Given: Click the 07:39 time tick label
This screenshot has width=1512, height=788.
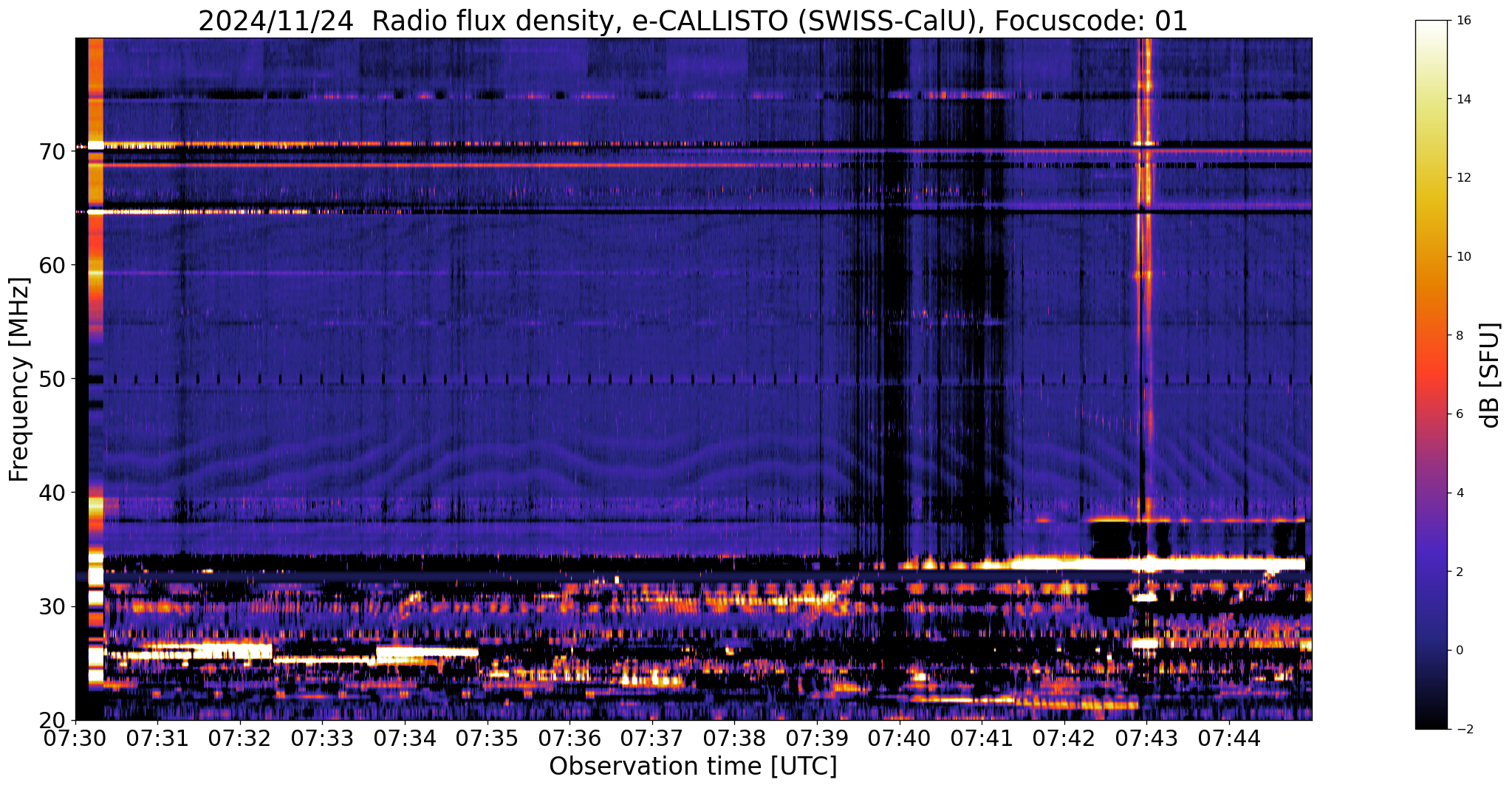Looking at the screenshot, I should 817,739.
